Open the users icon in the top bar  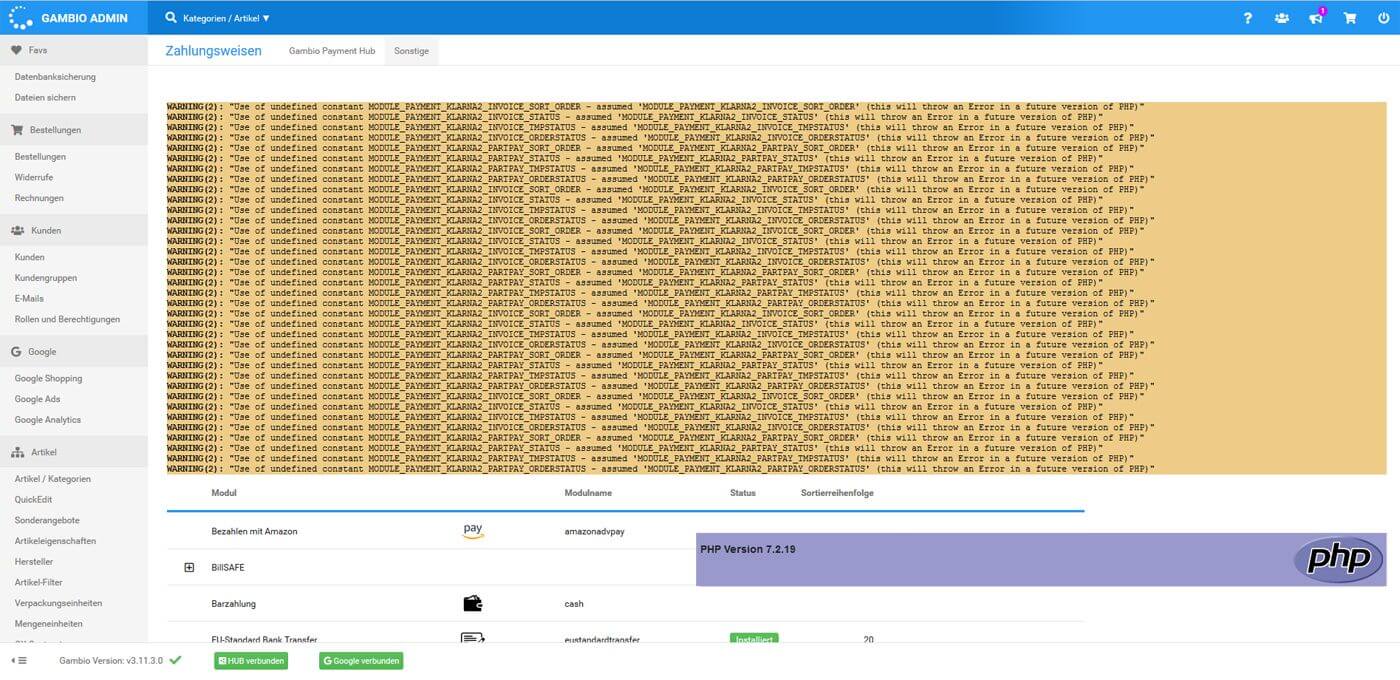(x=1282, y=18)
